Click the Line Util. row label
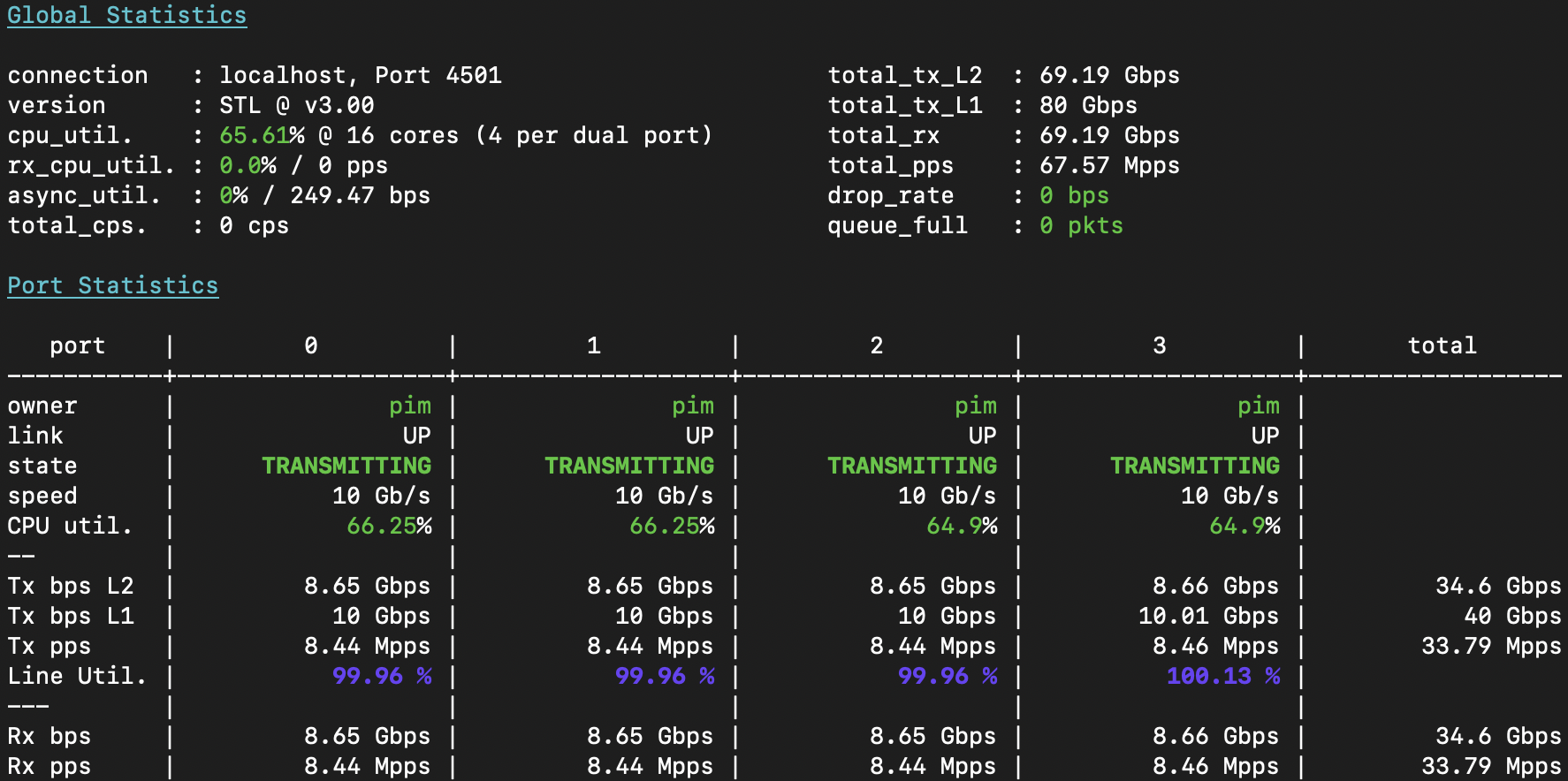Viewport: 1568px width, 781px height. tap(77, 677)
